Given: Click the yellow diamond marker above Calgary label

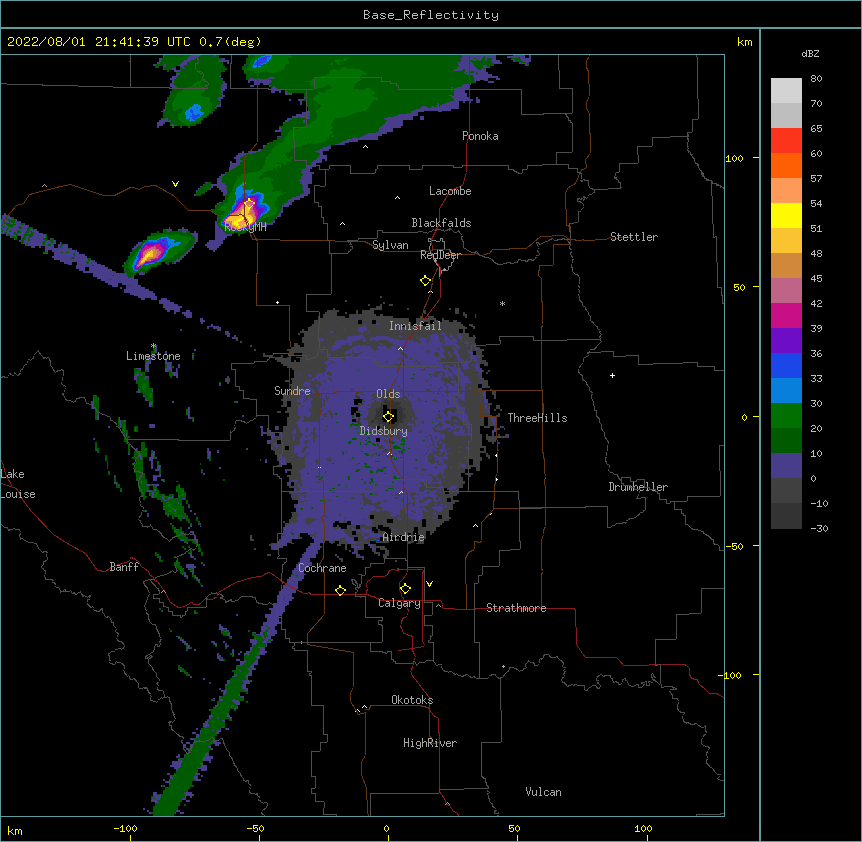Looking at the screenshot, I should click(405, 589).
